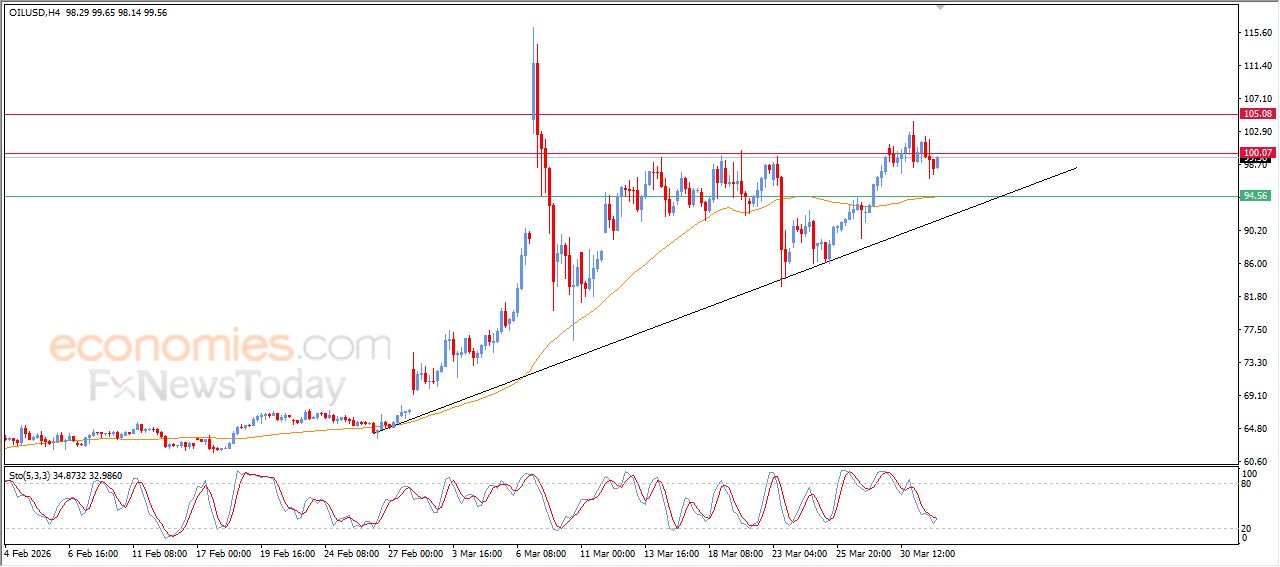Click the stochastic 20 level label
This screenshot has width=1280, height=567.
click(1246, 528)
